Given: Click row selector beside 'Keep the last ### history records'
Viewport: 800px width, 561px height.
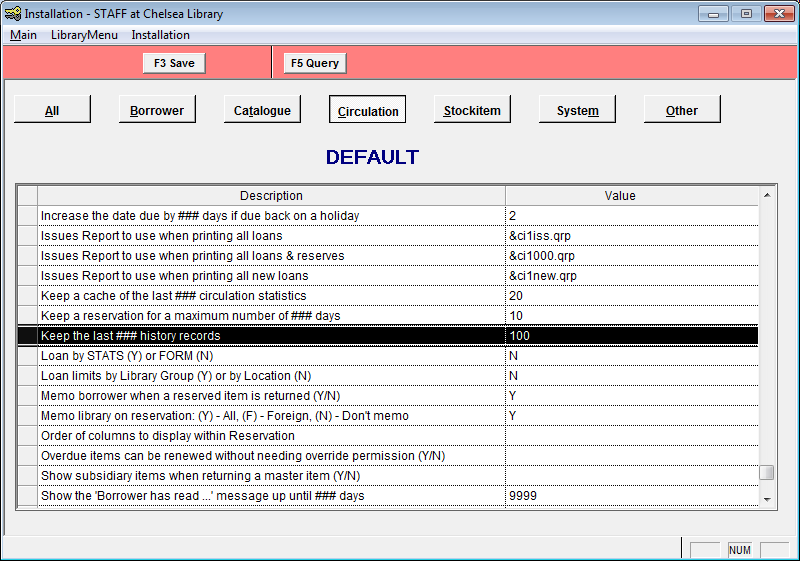Looking at the screenshot, I should (x=28, y=336).
